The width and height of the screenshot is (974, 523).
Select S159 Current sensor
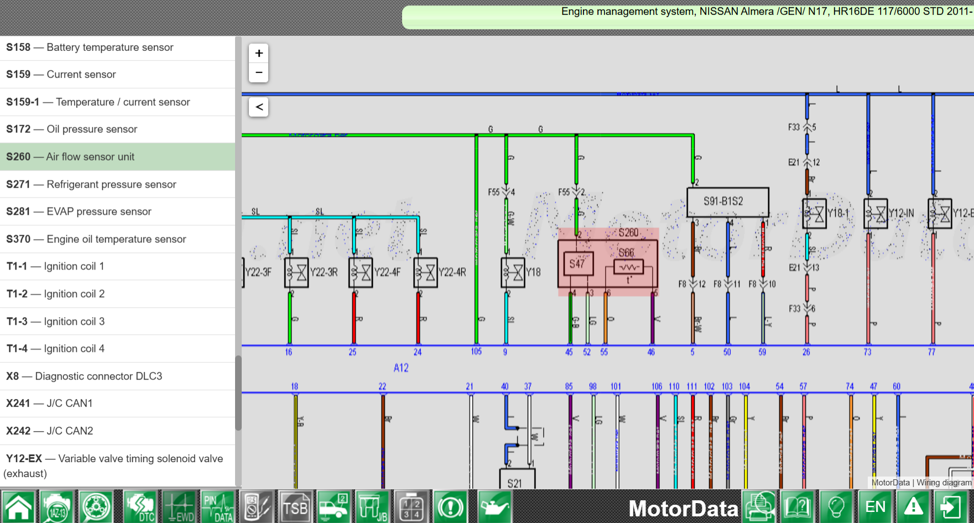click(117, 74)
